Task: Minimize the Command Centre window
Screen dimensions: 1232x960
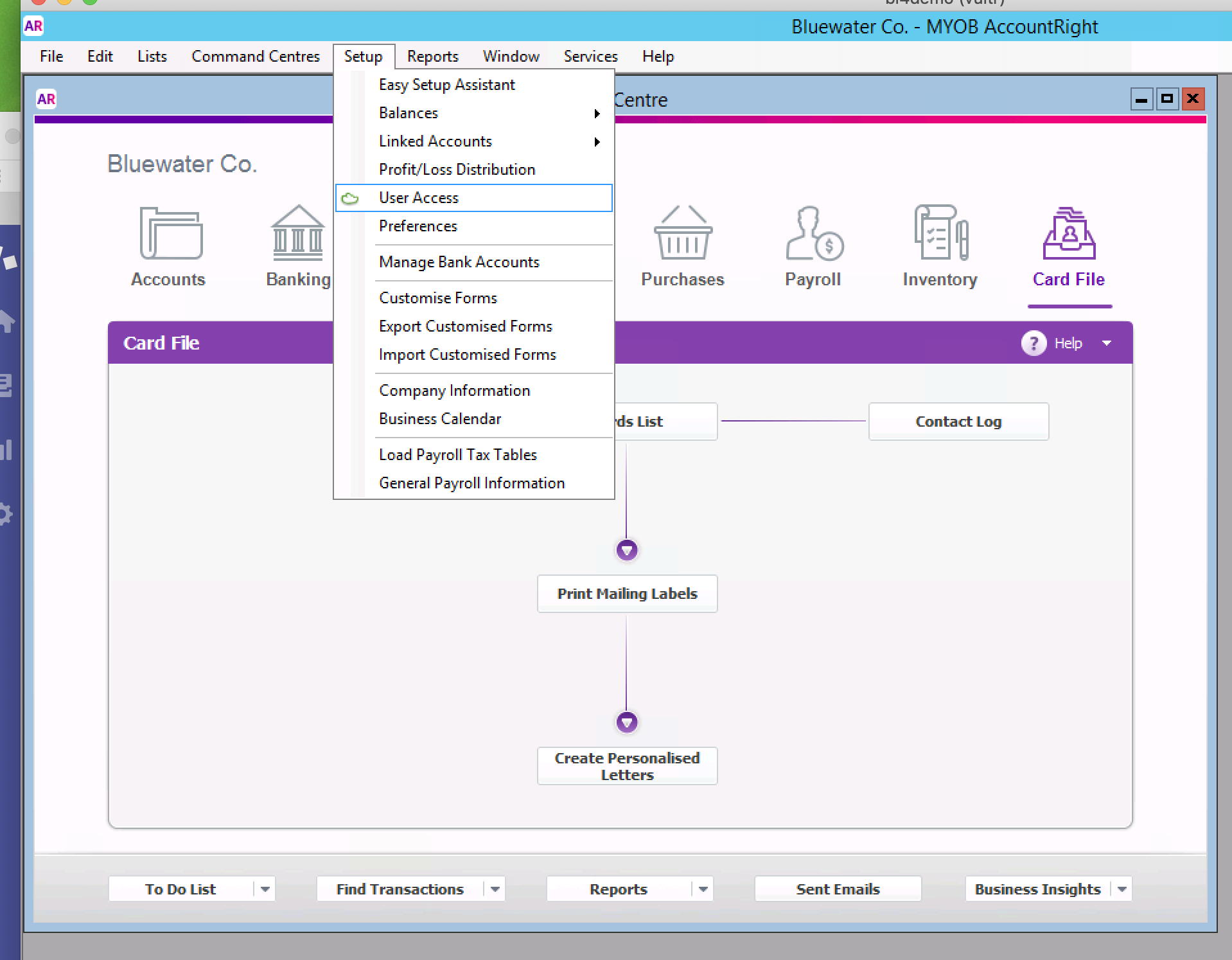Action: 1141,99
